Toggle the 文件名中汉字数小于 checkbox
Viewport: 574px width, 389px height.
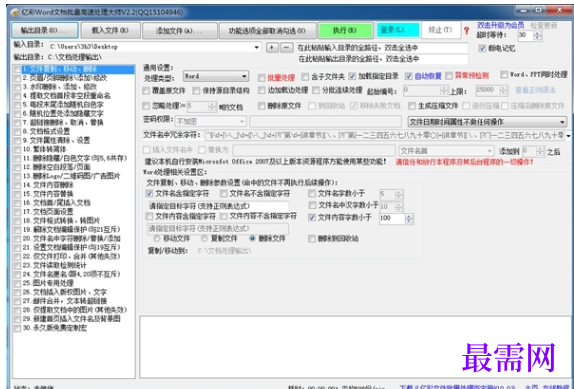click(x=312, y=205)
